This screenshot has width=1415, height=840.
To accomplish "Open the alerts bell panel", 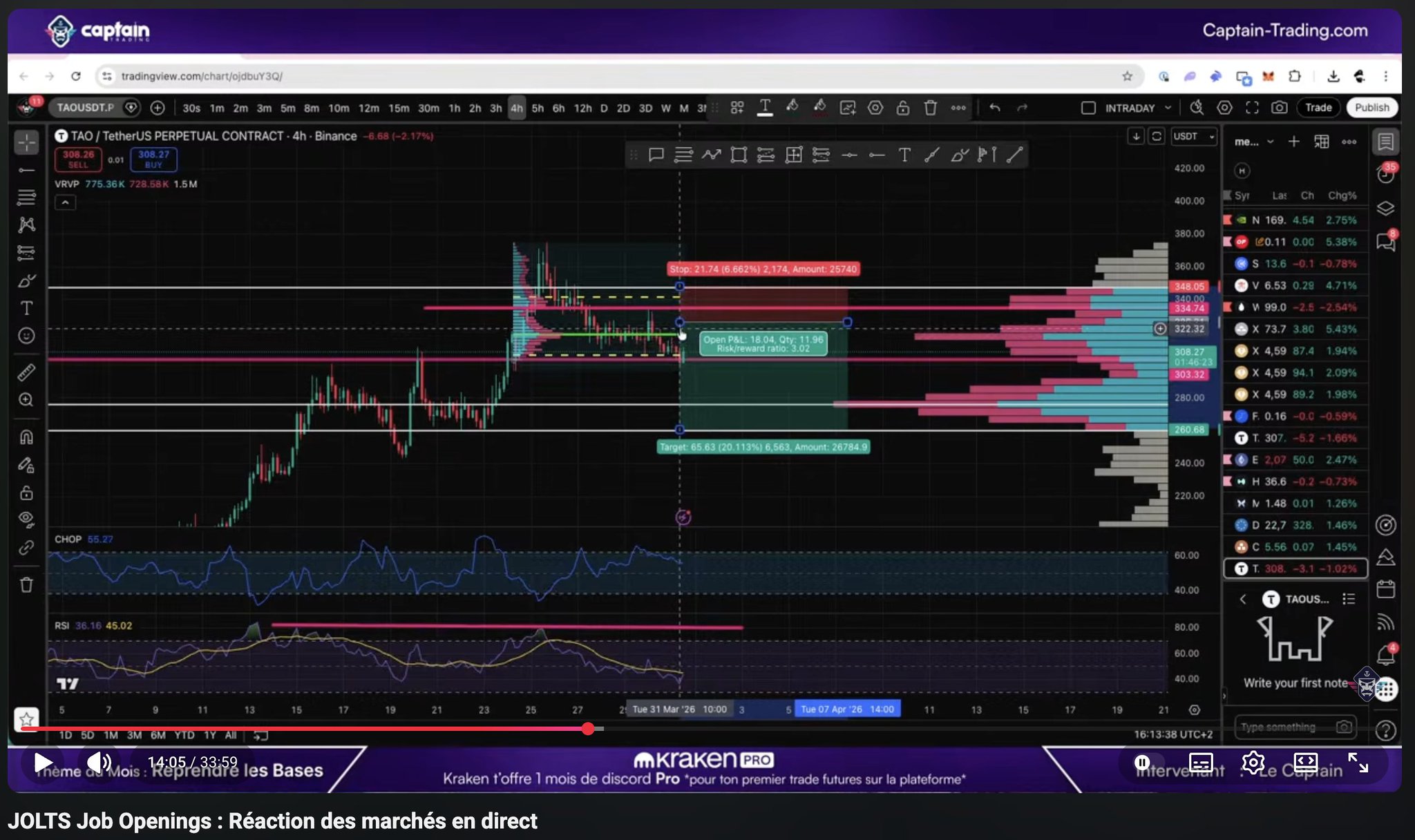I will coord(1385,653).
